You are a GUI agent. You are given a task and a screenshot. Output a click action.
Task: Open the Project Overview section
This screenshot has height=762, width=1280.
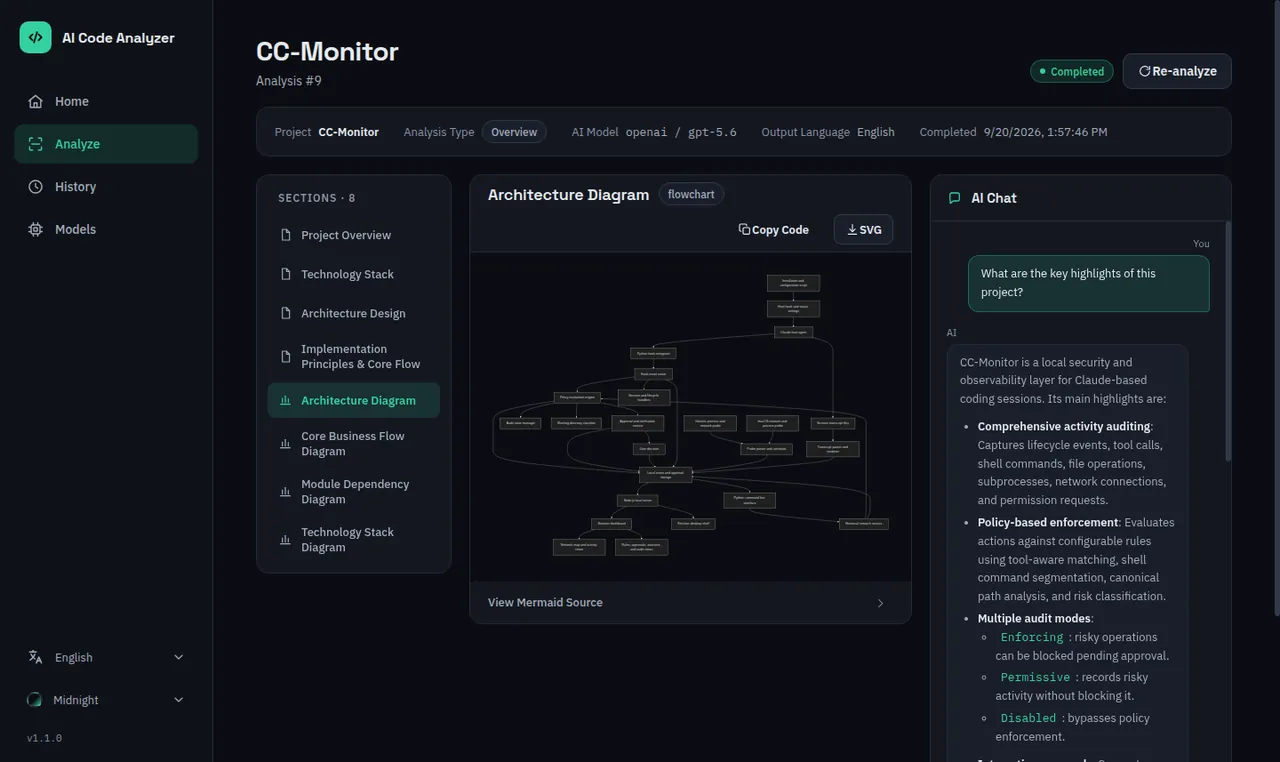pos(354,235)
